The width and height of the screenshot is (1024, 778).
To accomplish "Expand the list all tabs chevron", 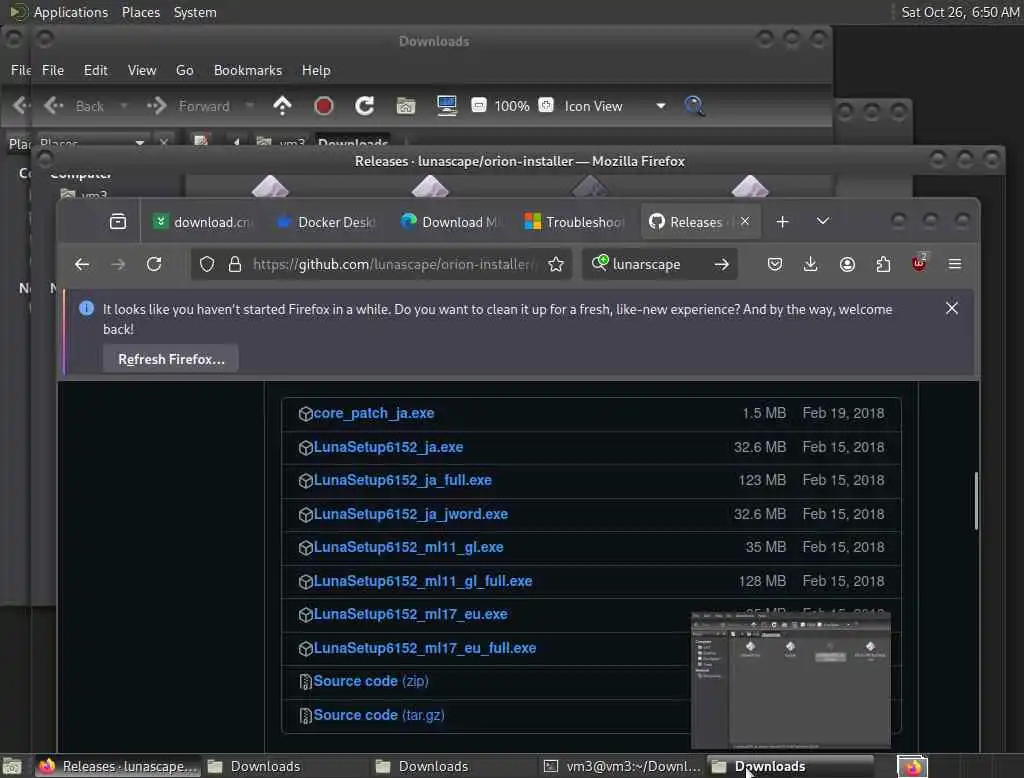I will [823, 221].
